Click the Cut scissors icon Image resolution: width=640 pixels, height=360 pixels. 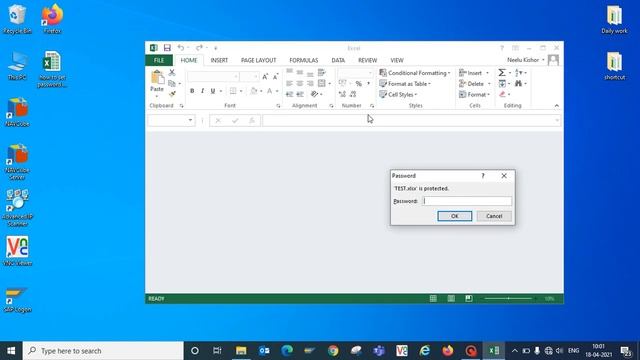[x=172, y=72]
